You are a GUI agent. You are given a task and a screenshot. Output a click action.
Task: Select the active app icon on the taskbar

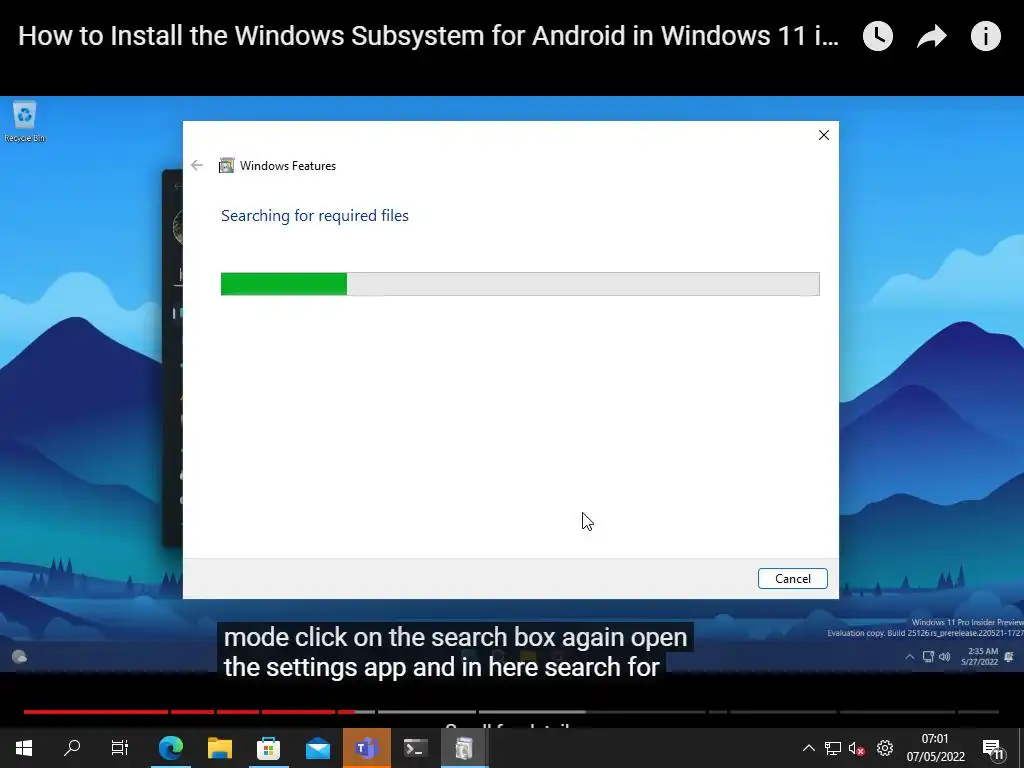click(x=464, y=748)
